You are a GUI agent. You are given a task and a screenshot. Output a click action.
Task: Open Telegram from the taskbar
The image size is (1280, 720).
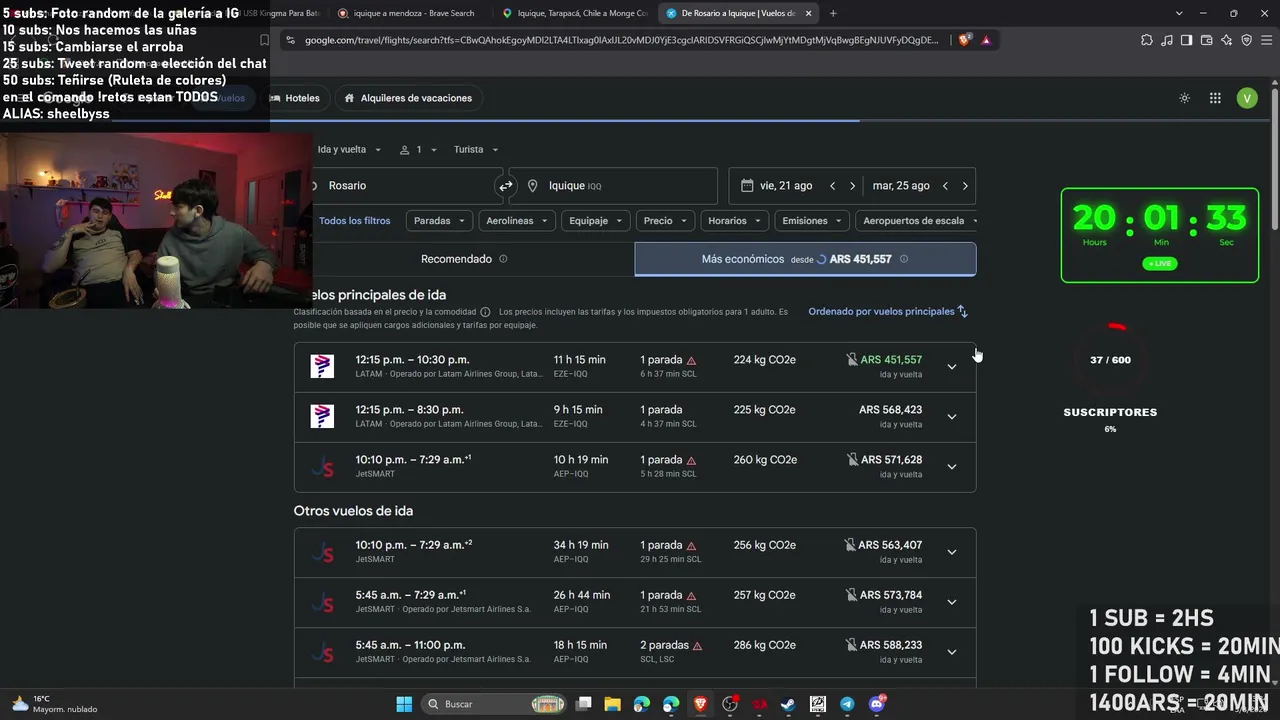(847, 704)
